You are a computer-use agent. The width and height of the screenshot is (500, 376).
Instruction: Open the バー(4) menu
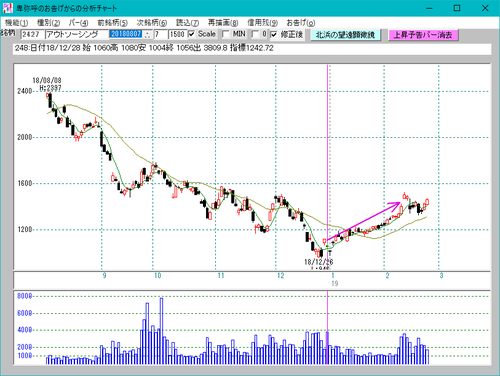78,23
